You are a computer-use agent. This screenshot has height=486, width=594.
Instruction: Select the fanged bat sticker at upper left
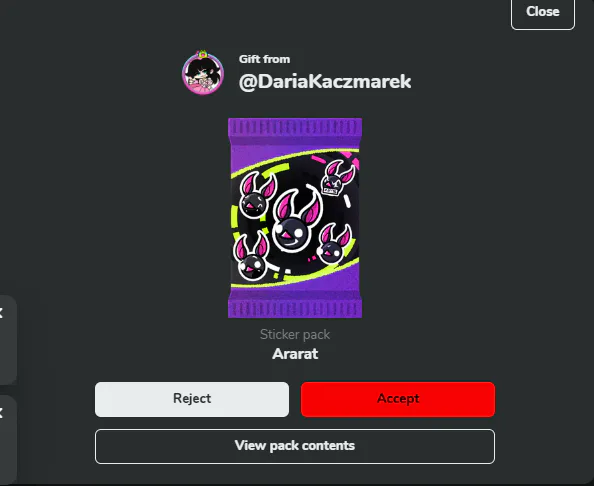(256, 195)
